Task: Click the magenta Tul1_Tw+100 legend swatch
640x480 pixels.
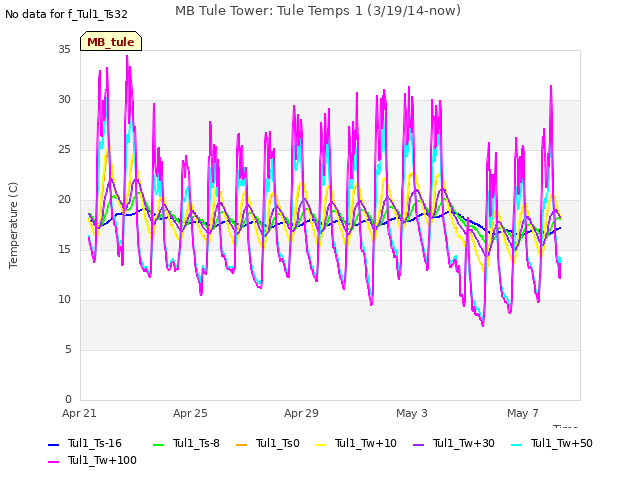Action: [54, 462]
